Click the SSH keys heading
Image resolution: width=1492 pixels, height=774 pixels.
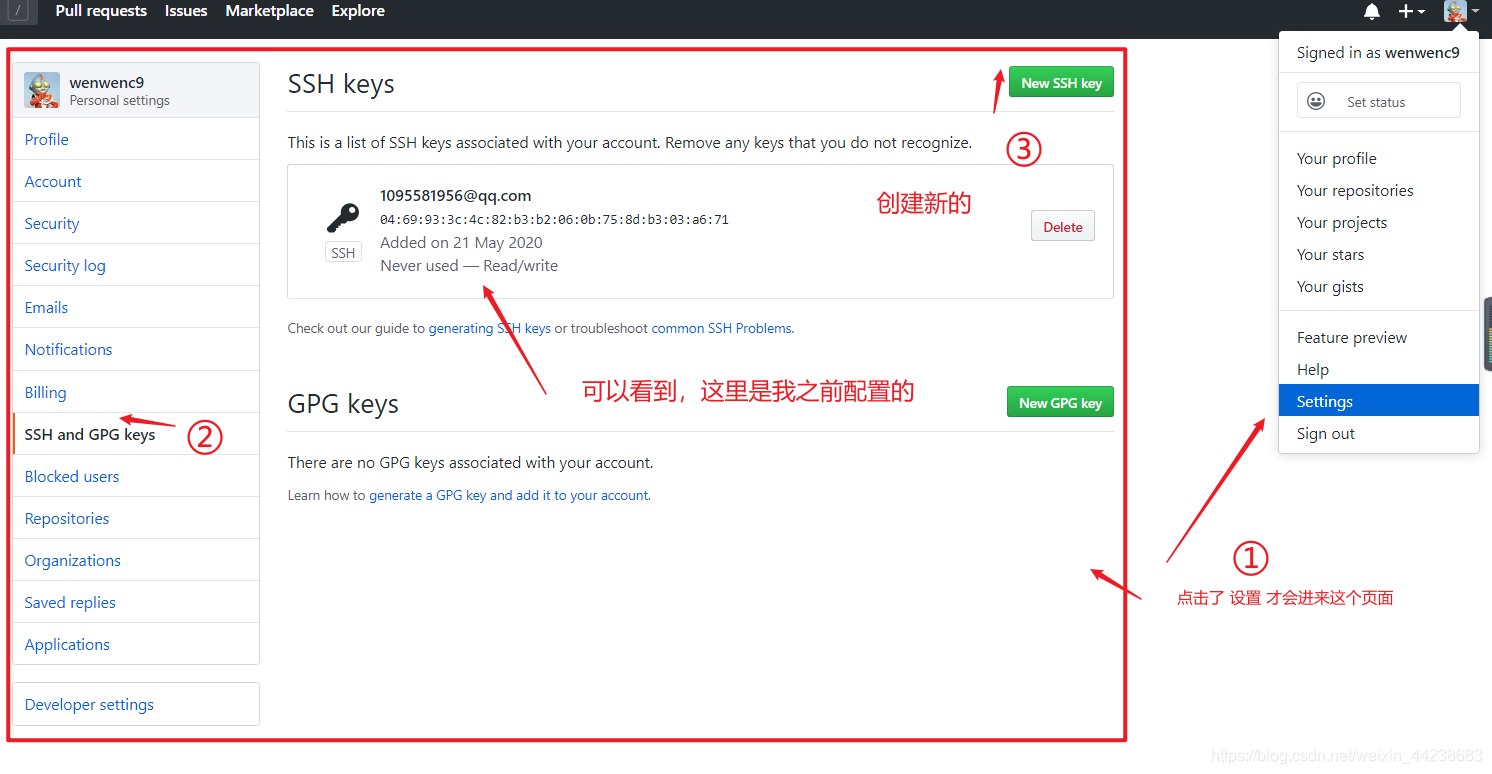(x=341, y=84)
